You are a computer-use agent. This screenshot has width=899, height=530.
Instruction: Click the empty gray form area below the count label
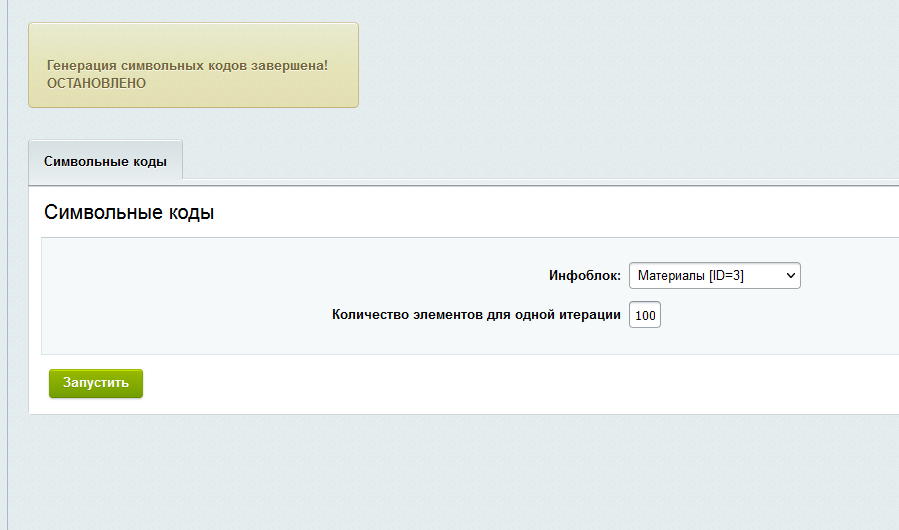click(300, 340)
